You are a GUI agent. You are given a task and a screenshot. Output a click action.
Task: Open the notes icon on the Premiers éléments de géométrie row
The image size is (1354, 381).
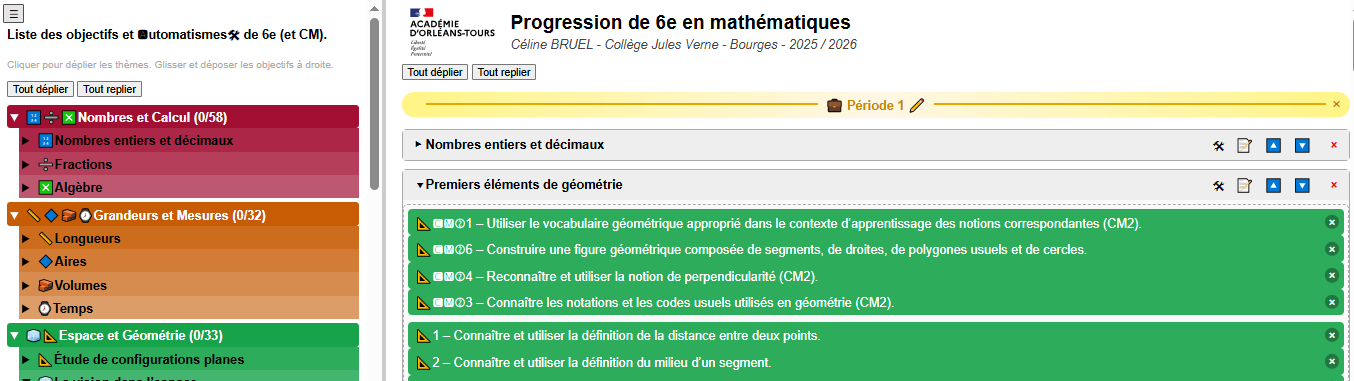pyautogui.click(x=1244, y=185)
